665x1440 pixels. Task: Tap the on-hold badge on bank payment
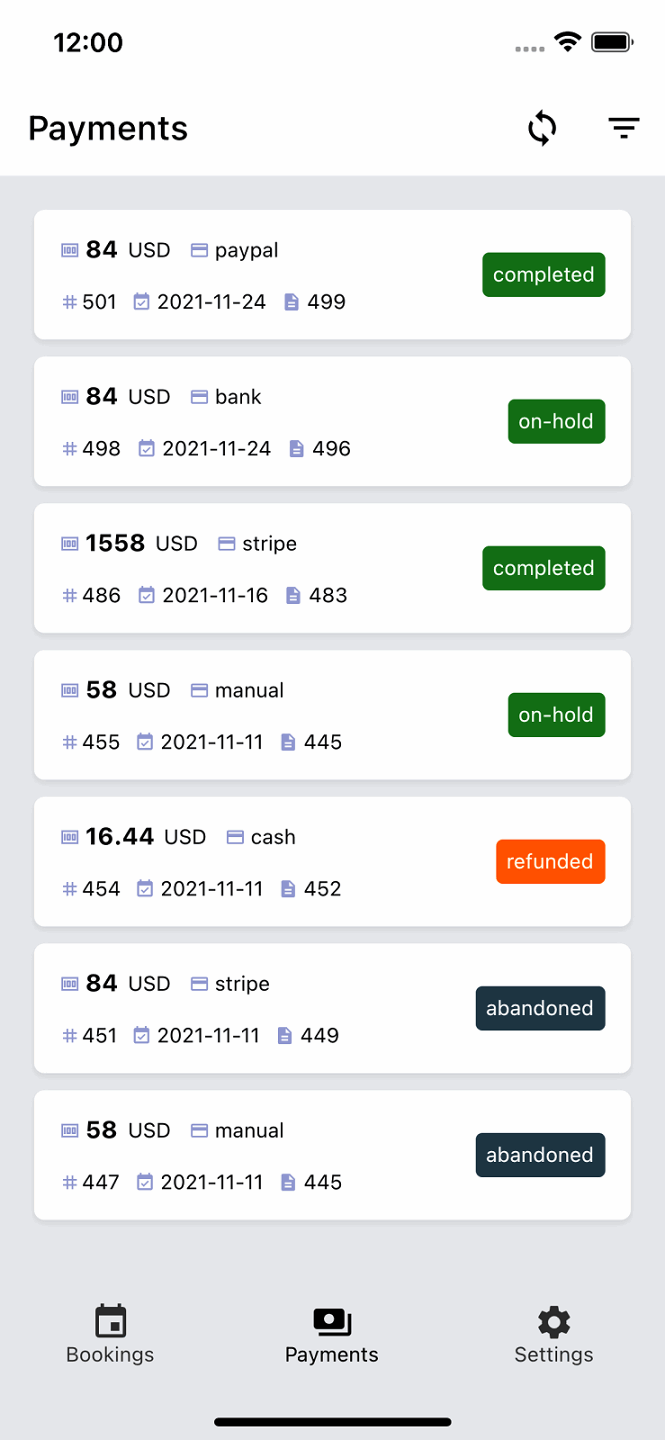pyautogui.click(x=555, y=421)
